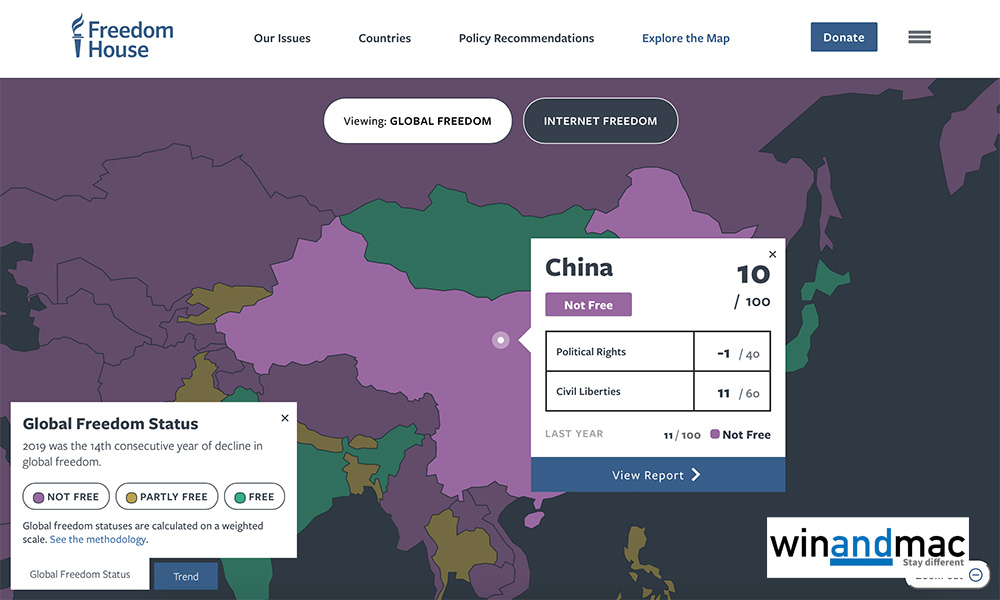
Task: Open the hamburger menu
Action: coord(919,37)
